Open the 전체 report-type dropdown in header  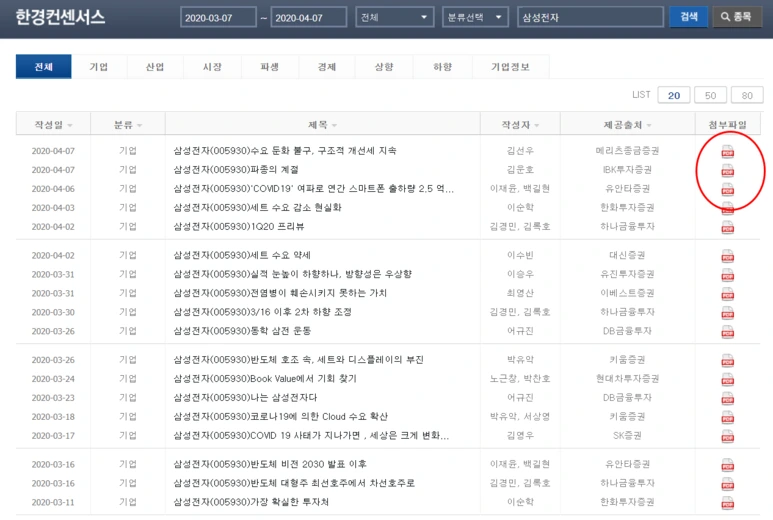394,17
